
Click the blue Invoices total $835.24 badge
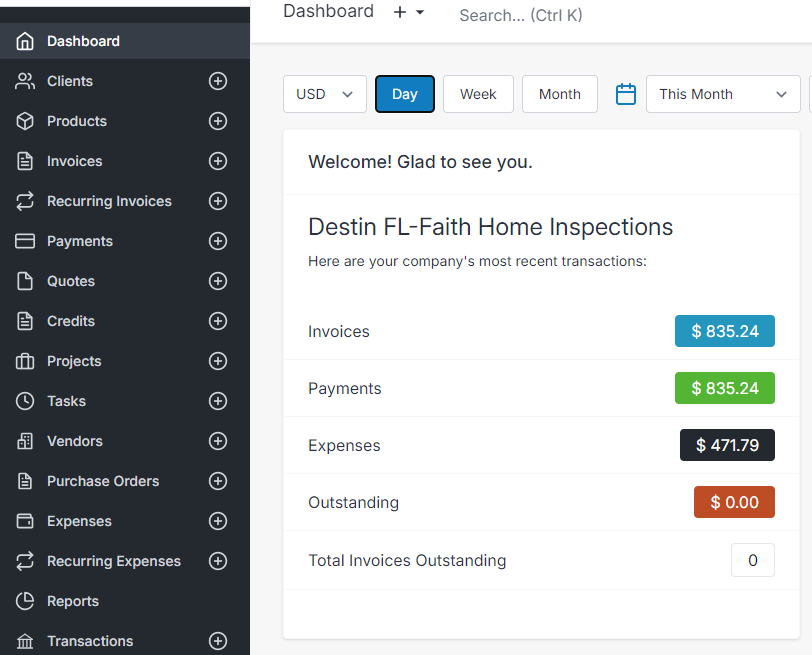(x=724, y=331)
